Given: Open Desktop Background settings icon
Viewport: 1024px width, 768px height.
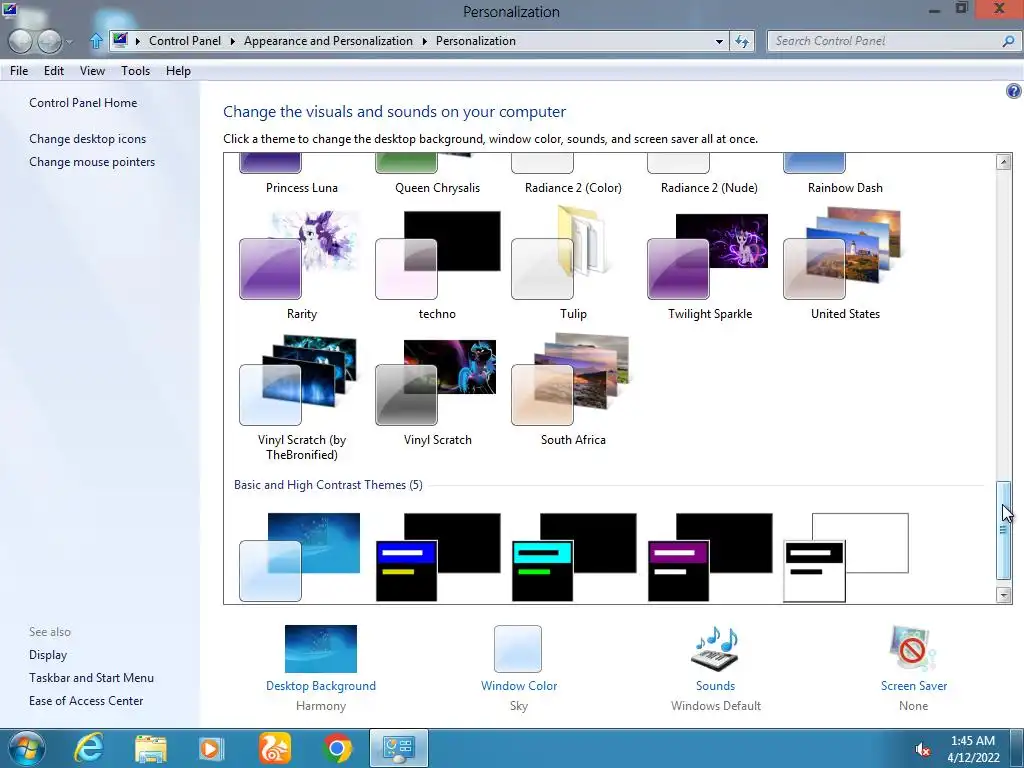Looking at the screenshot, I should coord(321,648).
